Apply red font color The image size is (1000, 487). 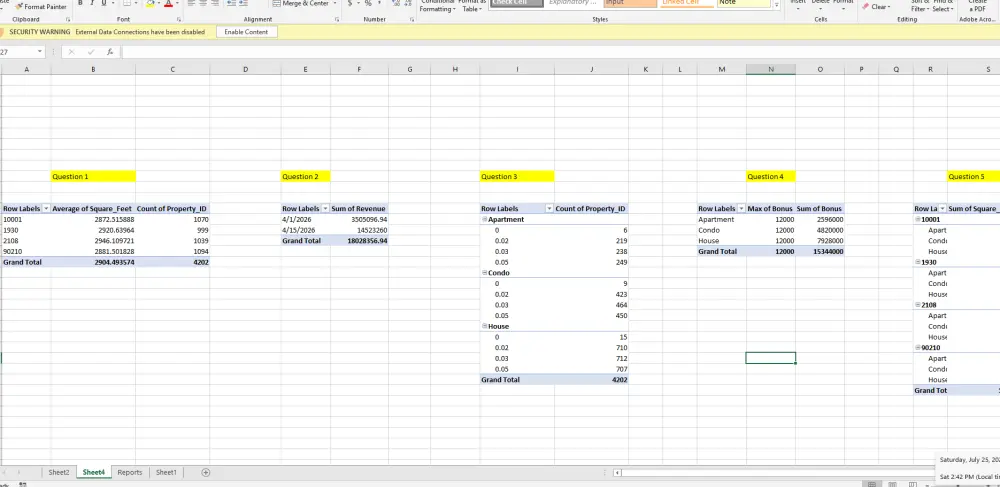tap(168, 3)
